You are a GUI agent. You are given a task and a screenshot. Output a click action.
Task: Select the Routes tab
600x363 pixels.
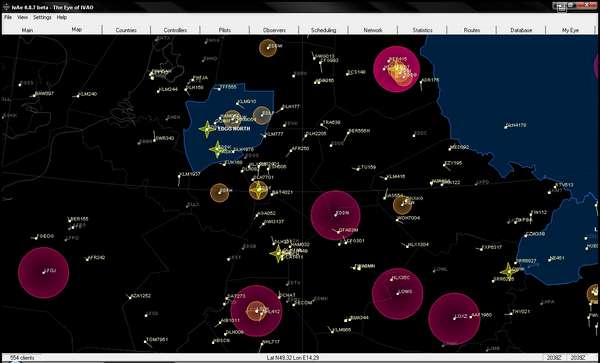pyautogui.click(x=471, y=30)
